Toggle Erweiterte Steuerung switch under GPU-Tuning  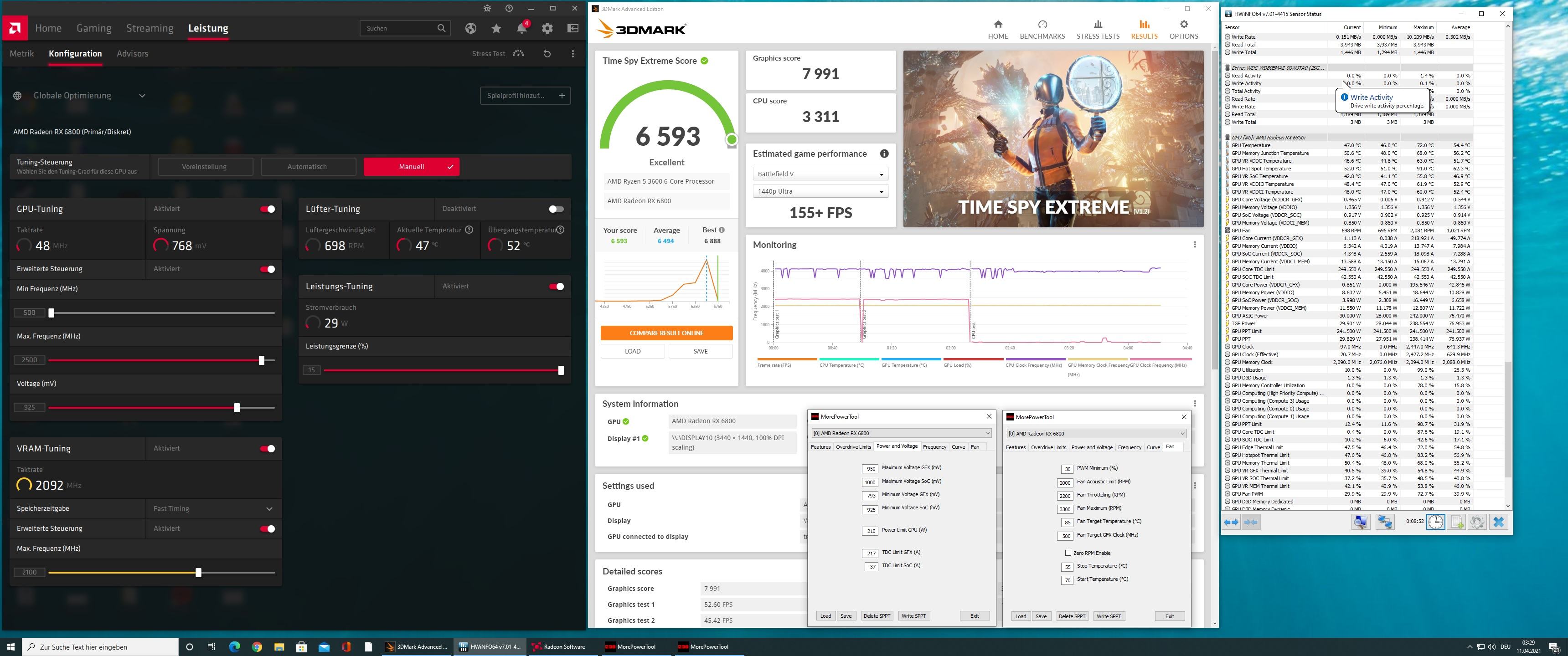tap(267, 269)
